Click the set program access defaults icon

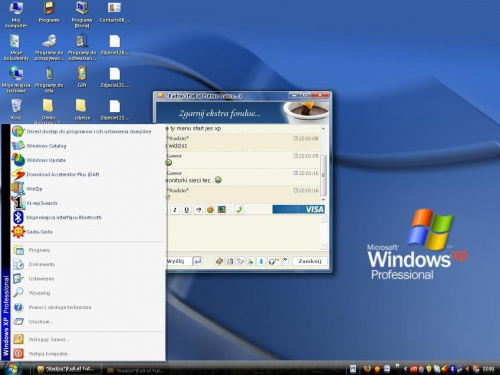pos(18,131)
